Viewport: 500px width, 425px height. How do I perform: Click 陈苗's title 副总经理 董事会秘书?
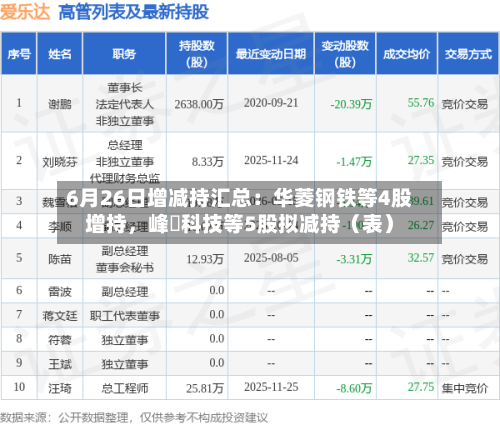coord(124,259)
